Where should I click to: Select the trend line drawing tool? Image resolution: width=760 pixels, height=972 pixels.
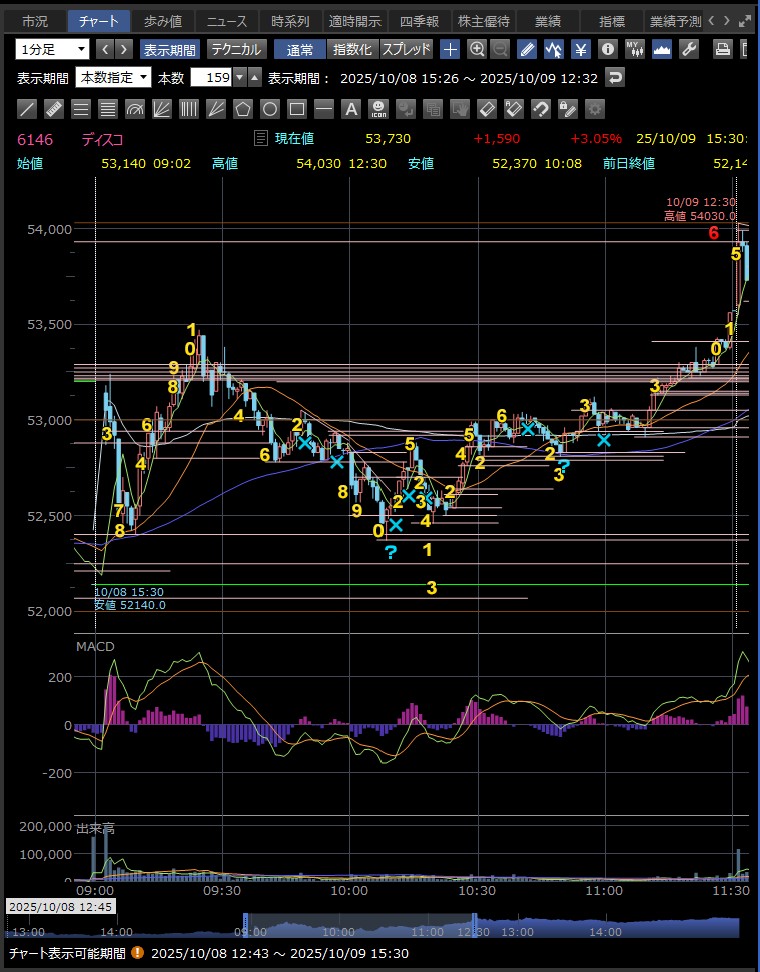click(28, 109)
